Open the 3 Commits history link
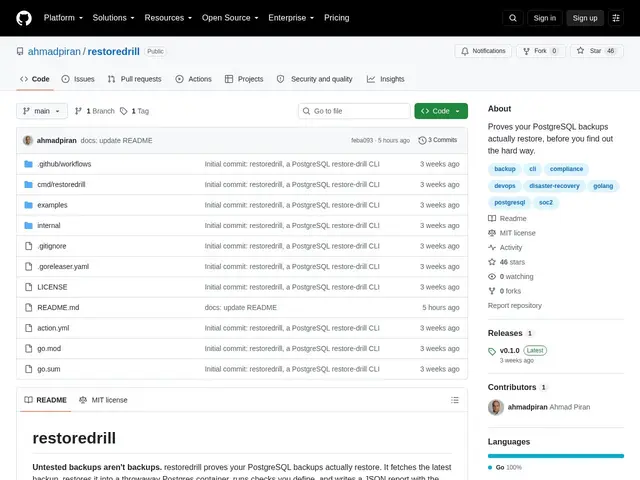Viewport: 640px width, 480px height. pyautogui.click(x=438, y=140)
